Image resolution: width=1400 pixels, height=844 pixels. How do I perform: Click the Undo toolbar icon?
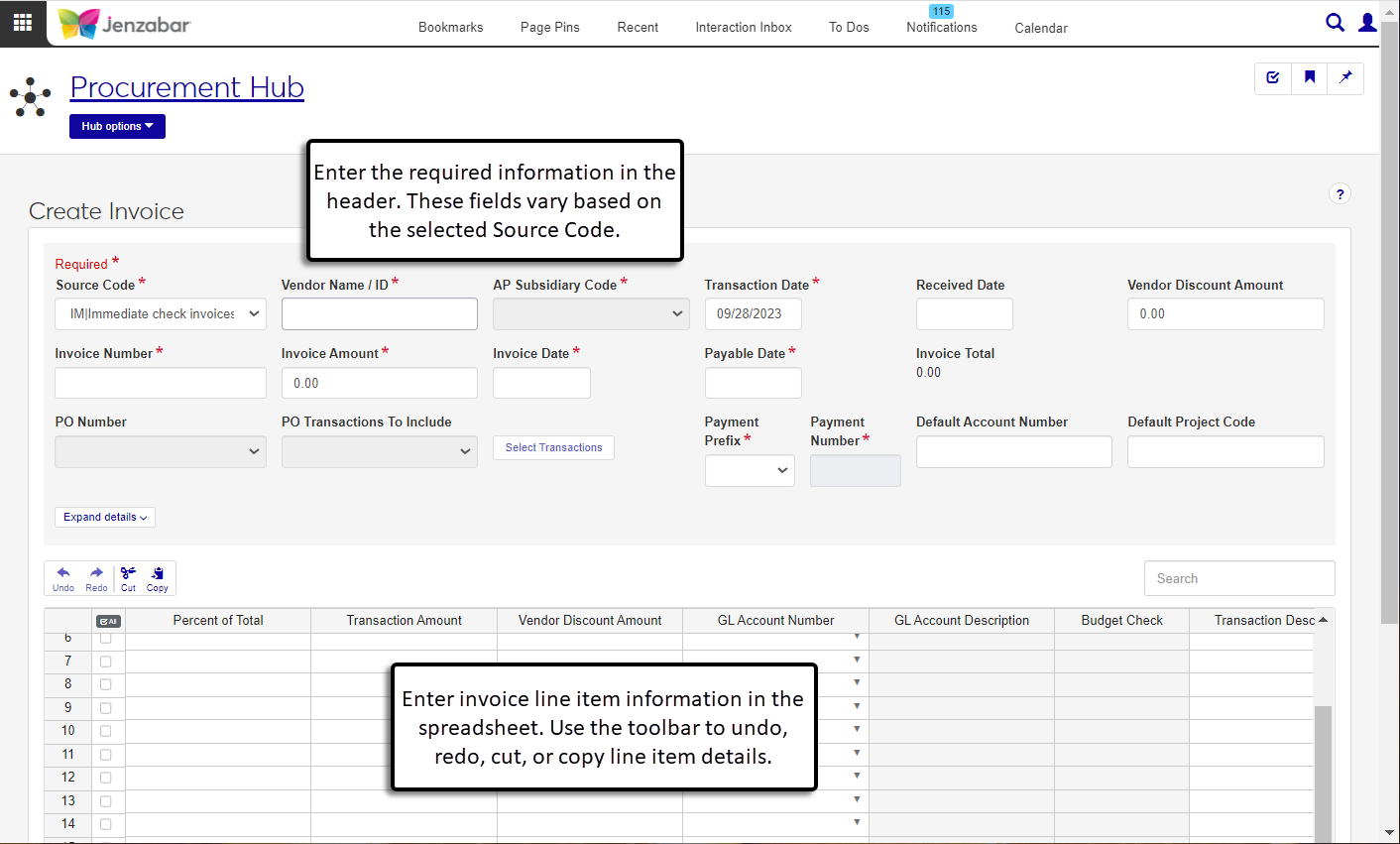[x=63, y=578]
